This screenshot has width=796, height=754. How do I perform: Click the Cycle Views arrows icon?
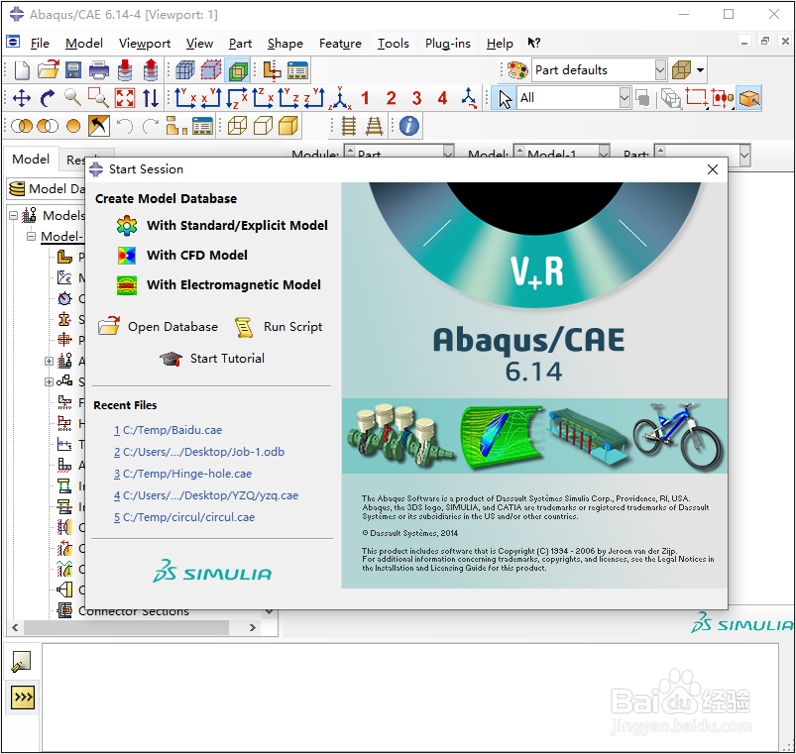tap(150, 98)
